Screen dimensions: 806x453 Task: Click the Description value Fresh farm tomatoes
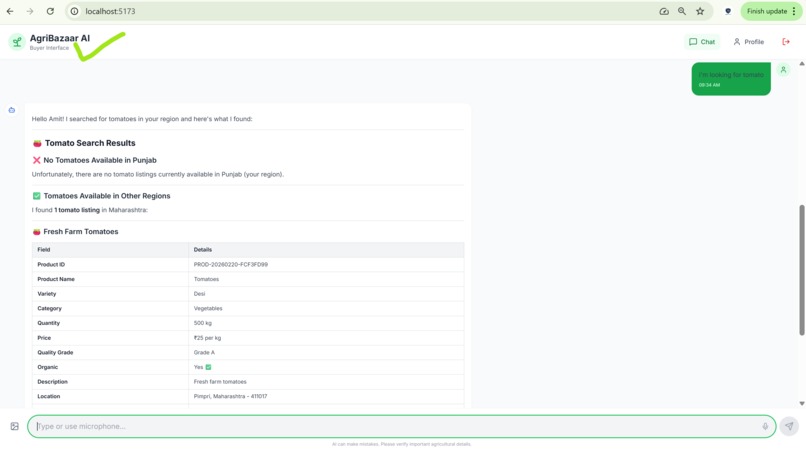(220, 382)
